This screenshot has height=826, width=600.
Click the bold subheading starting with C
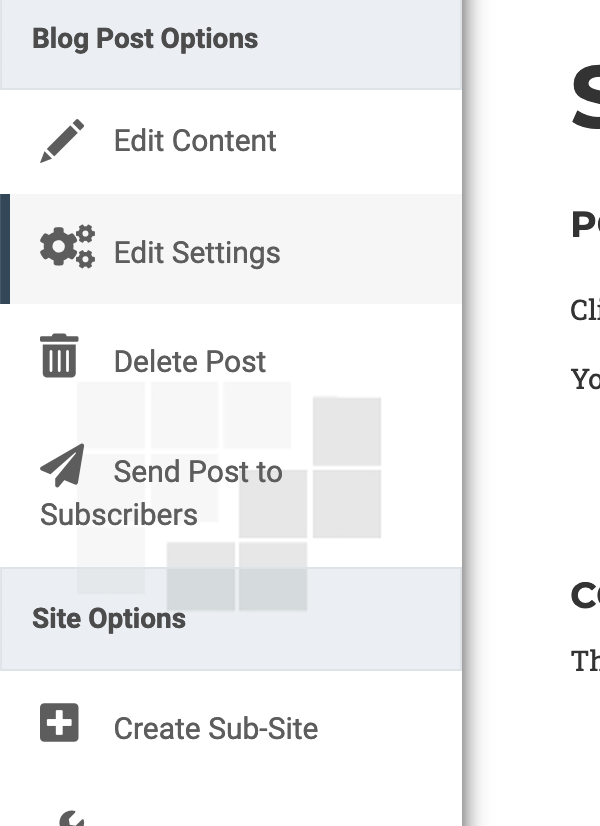tap(585, 596)
